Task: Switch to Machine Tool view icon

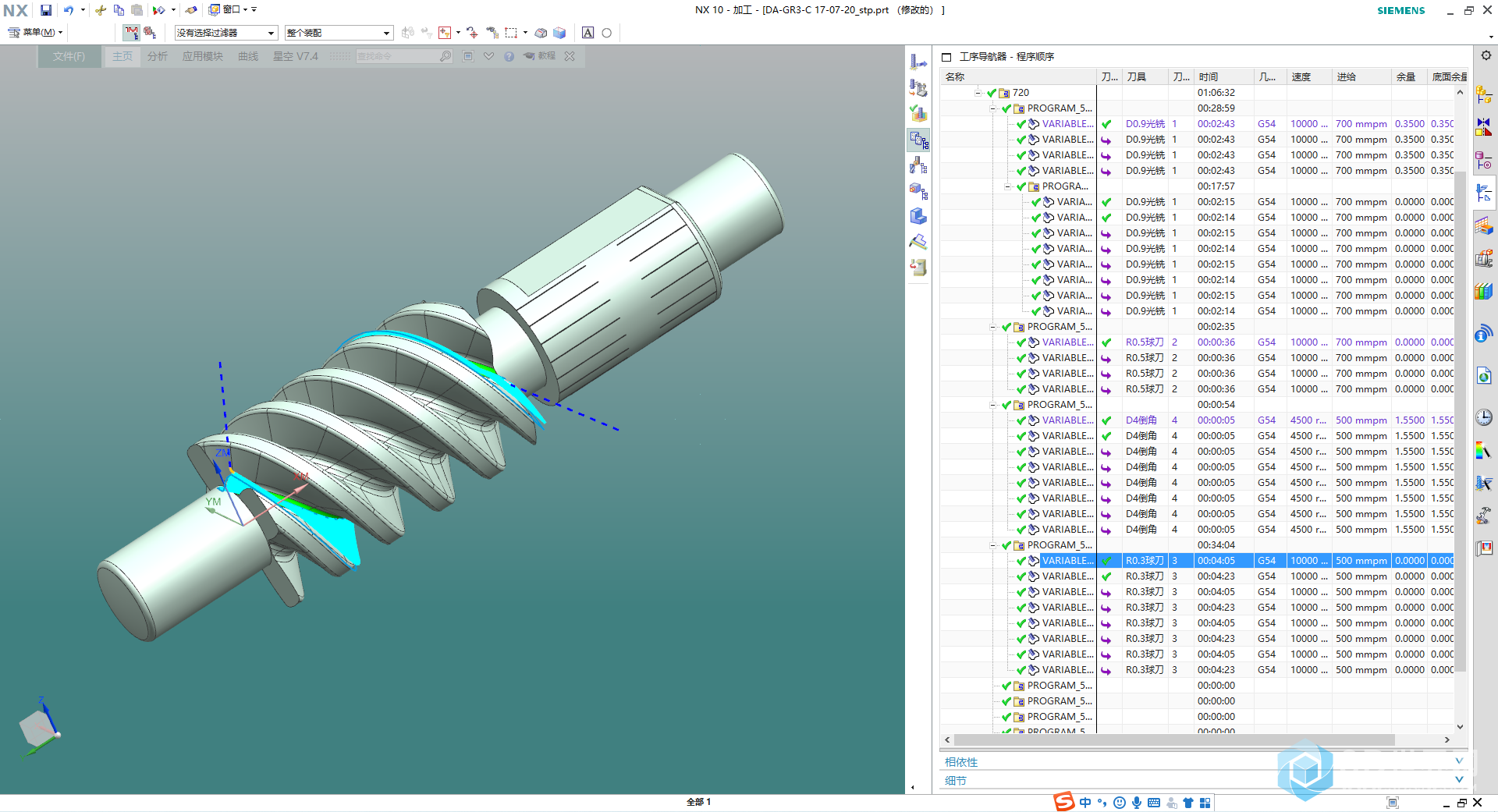Action: coord(918,165)
